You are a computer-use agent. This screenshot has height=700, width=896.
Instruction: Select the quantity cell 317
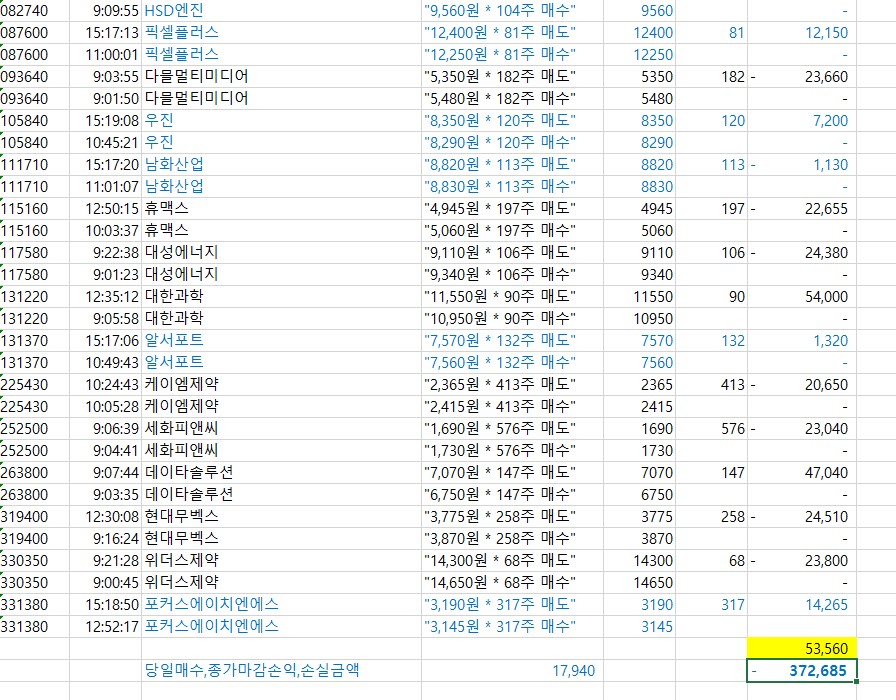click(711, 605)
